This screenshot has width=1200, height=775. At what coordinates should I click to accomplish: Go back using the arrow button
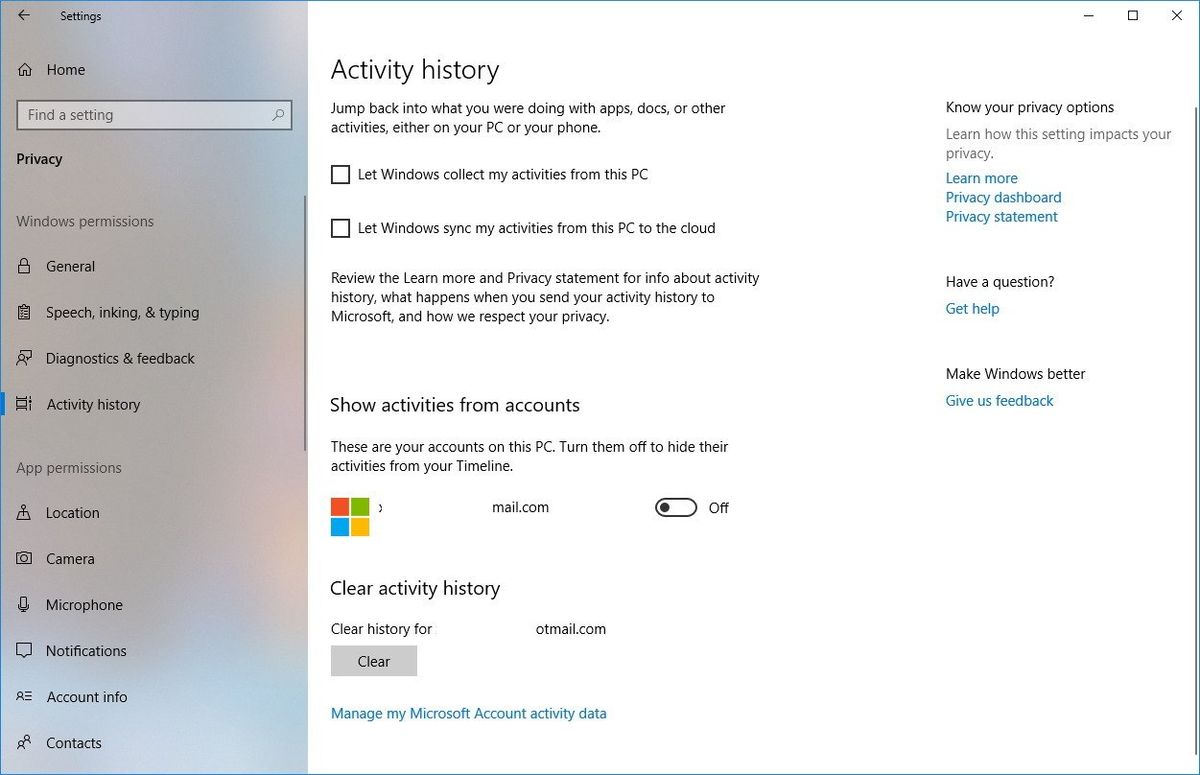pos(22,15)
